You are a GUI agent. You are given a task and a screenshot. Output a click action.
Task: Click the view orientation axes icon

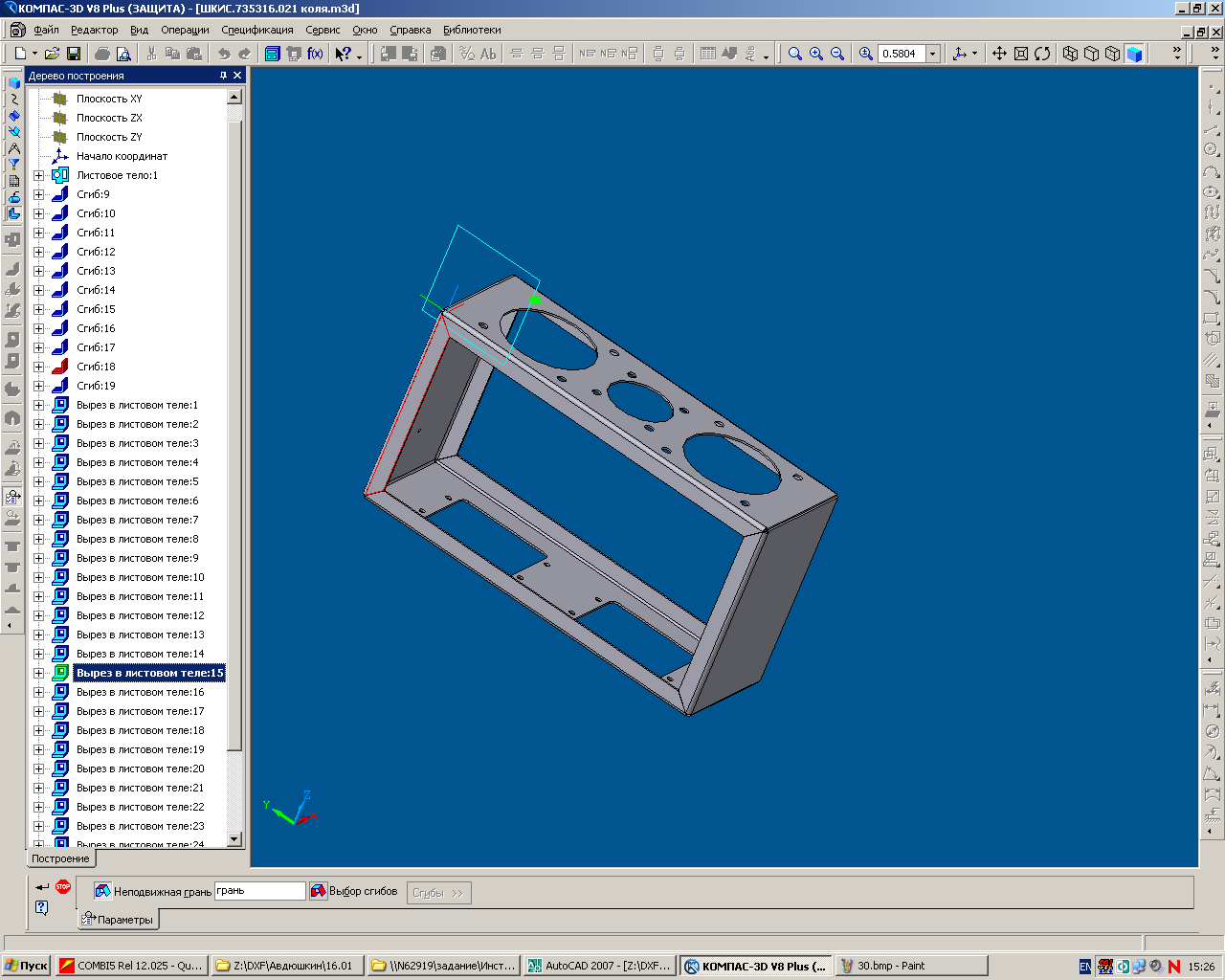point(960,54)
